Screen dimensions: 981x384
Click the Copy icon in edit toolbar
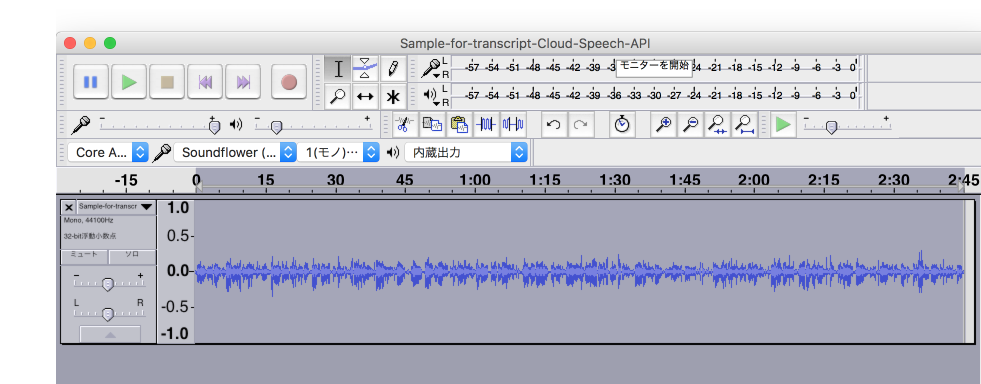(432, 124)
